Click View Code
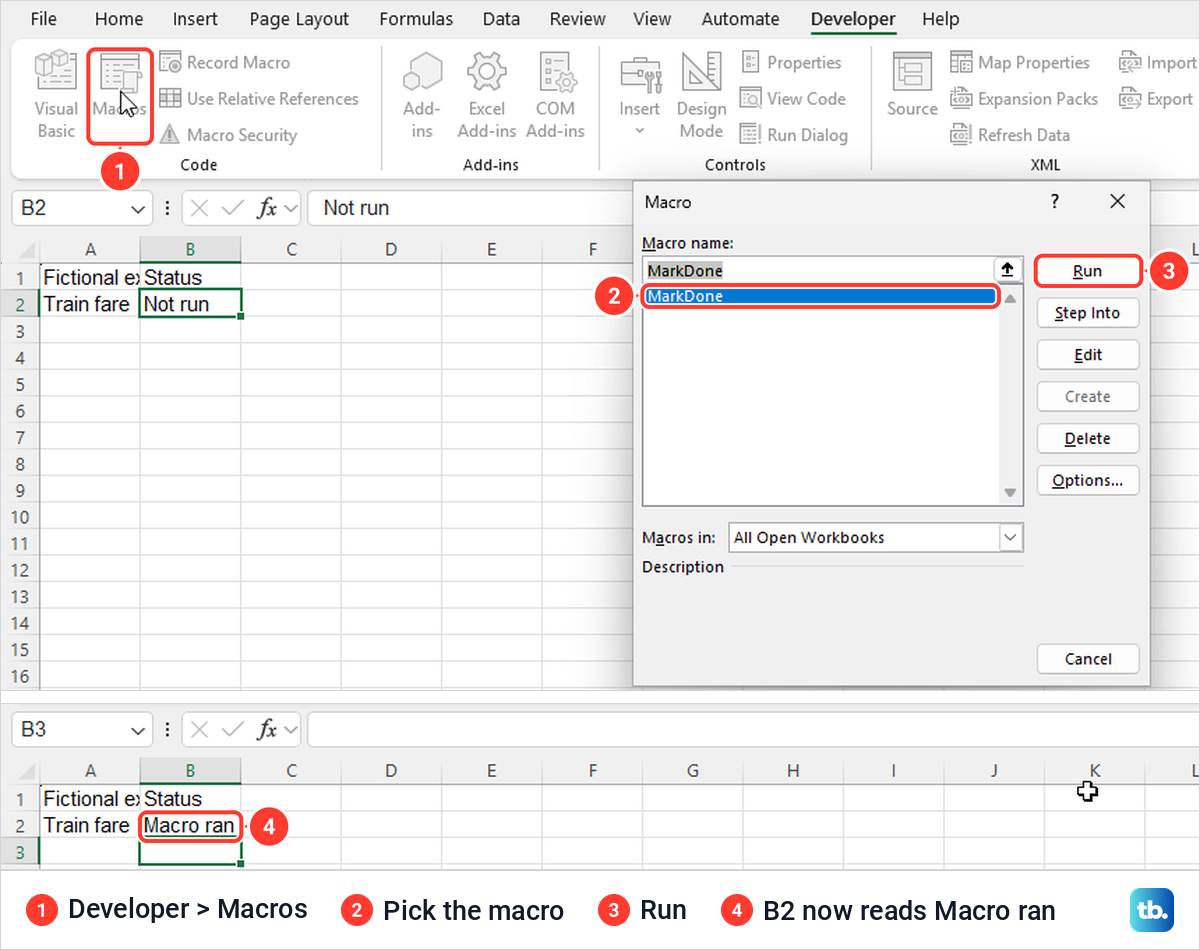The width and height of the screenshot is (1200, 950). (793, 98)
